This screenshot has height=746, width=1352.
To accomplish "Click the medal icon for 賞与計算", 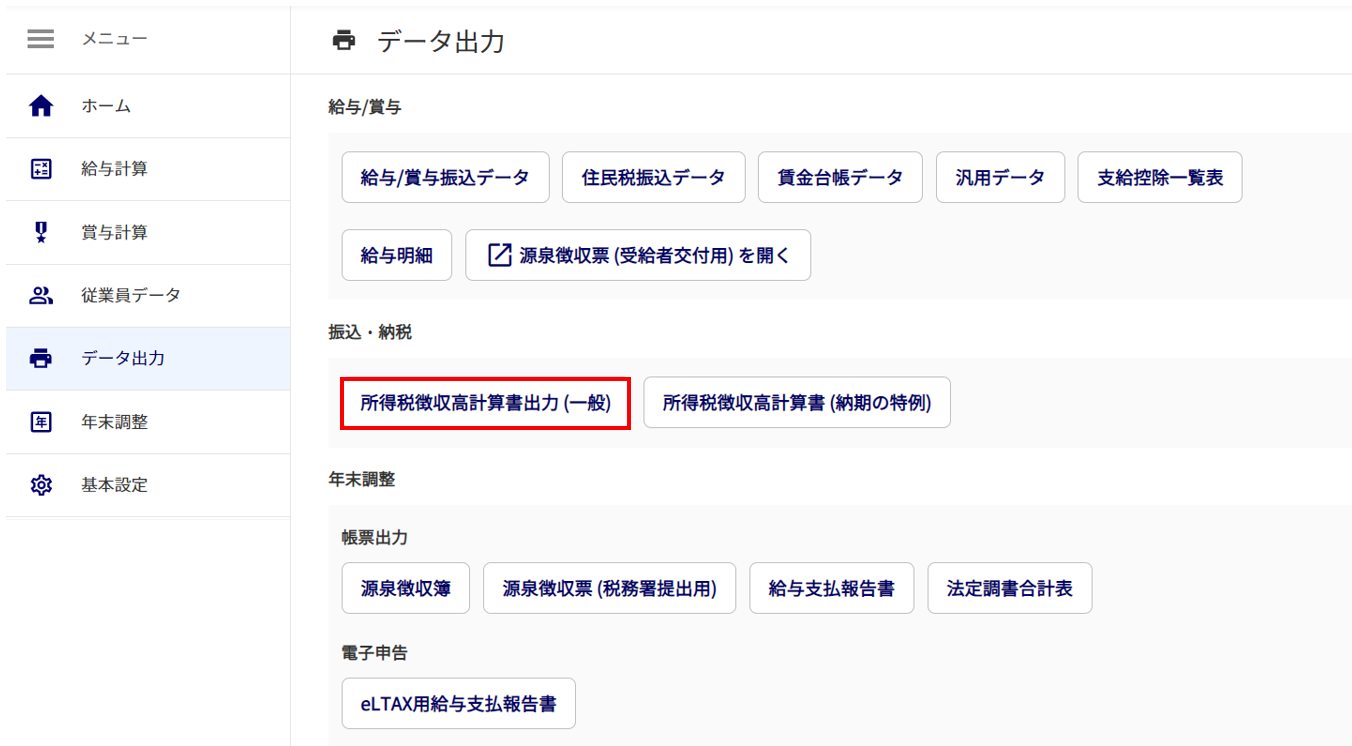I will [41, 232].
